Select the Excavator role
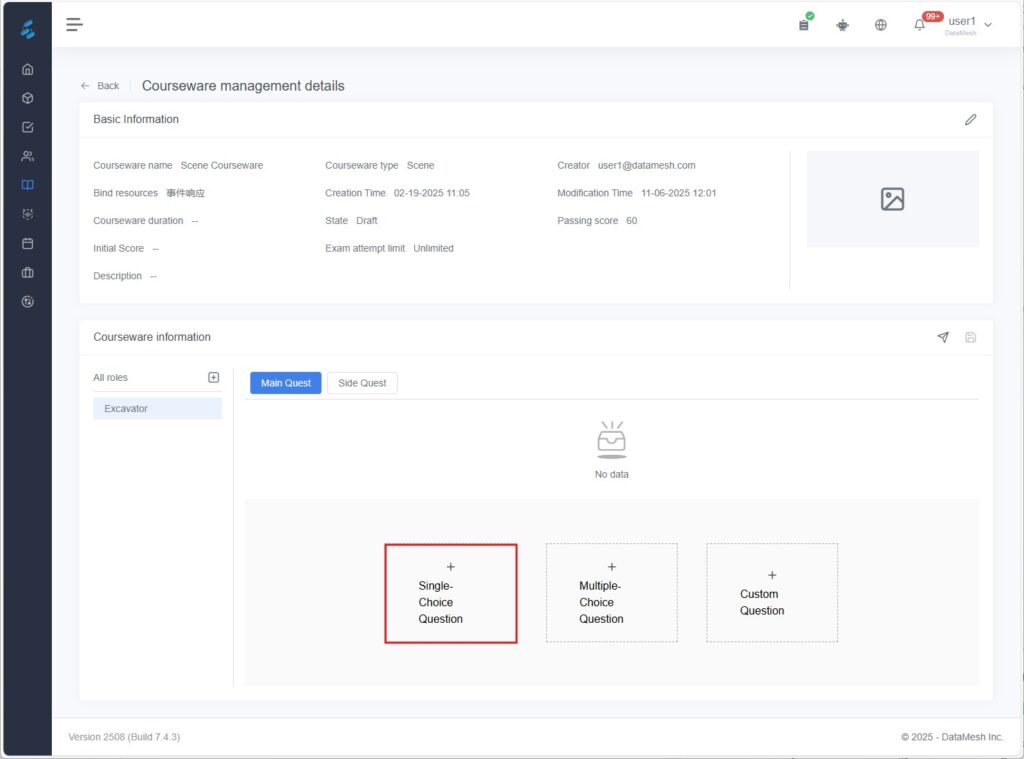This screenshot has width=1024, height=759. 157,408
